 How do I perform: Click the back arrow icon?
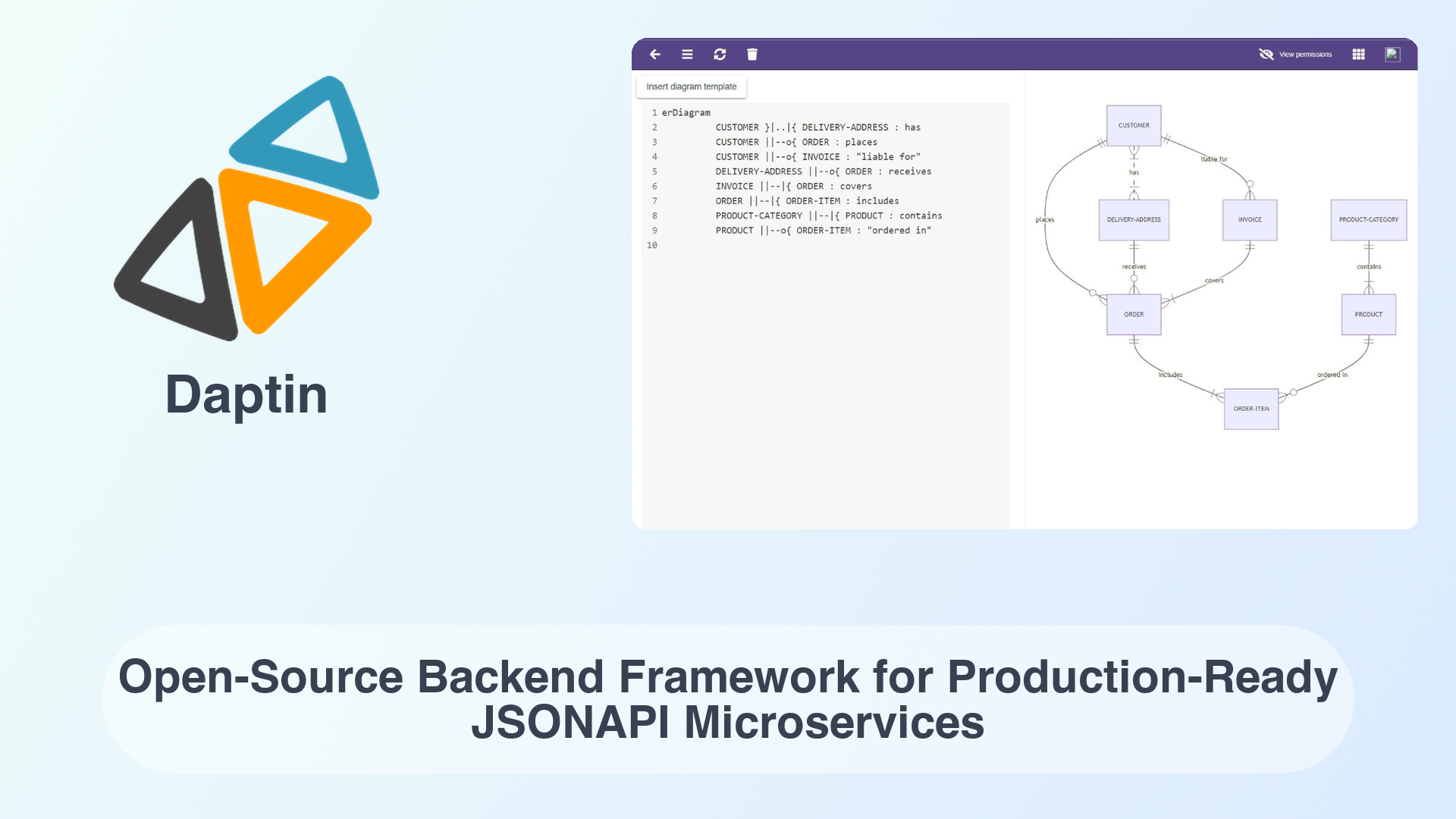655,55
